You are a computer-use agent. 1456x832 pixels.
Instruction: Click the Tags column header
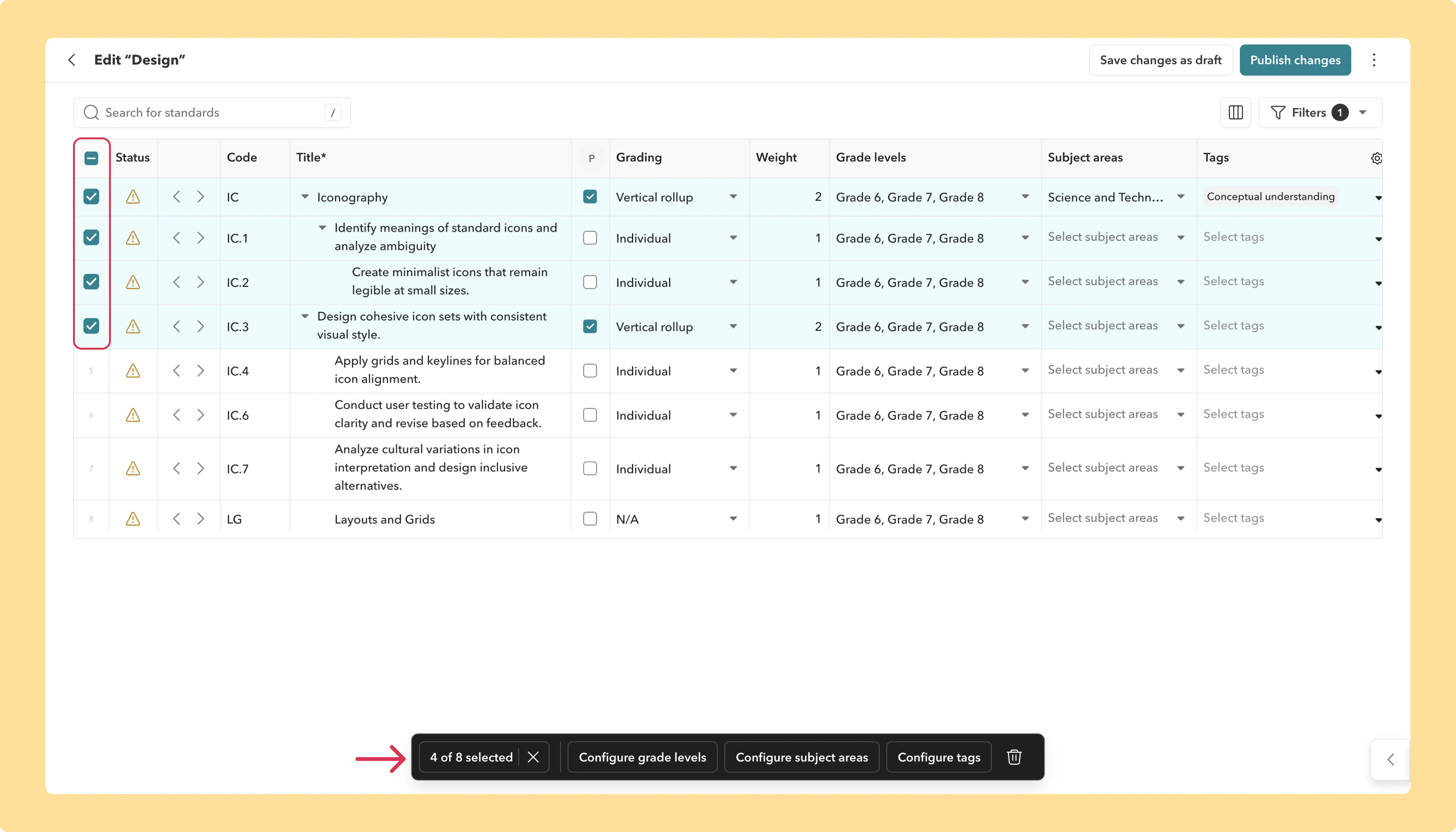(1216, 158)
